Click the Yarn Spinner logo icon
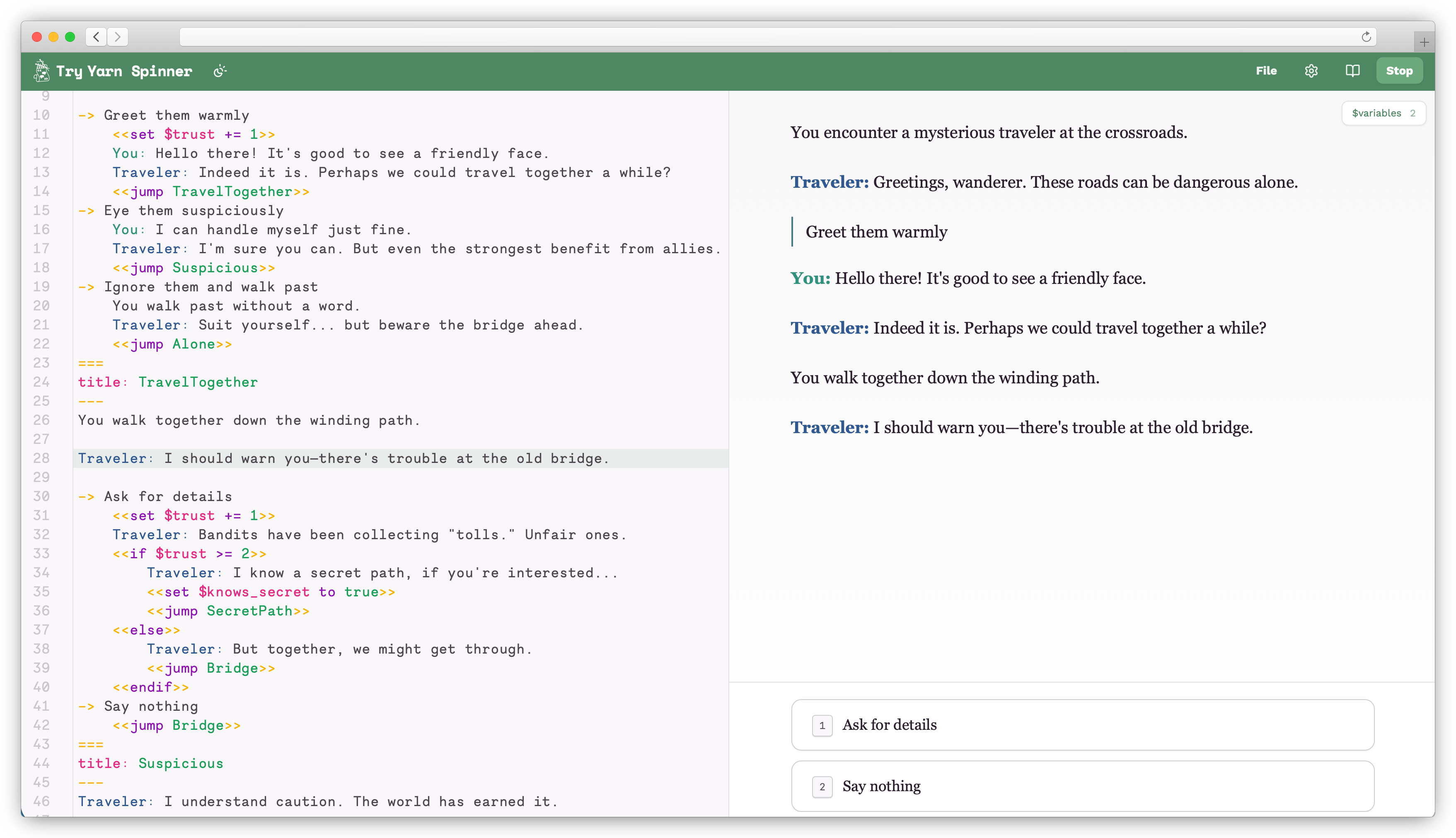 click(41, 71)
